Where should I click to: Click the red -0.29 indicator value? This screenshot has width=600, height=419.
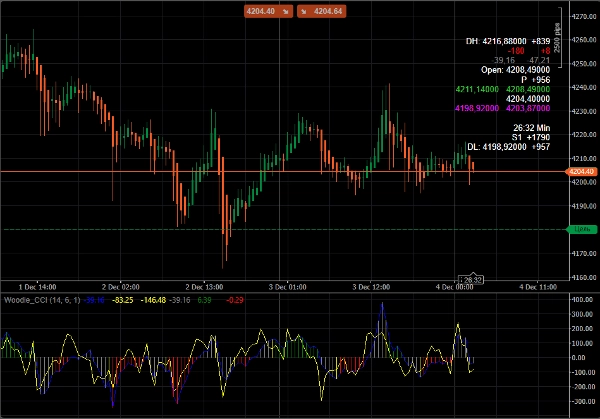click(x=235, y=299)
